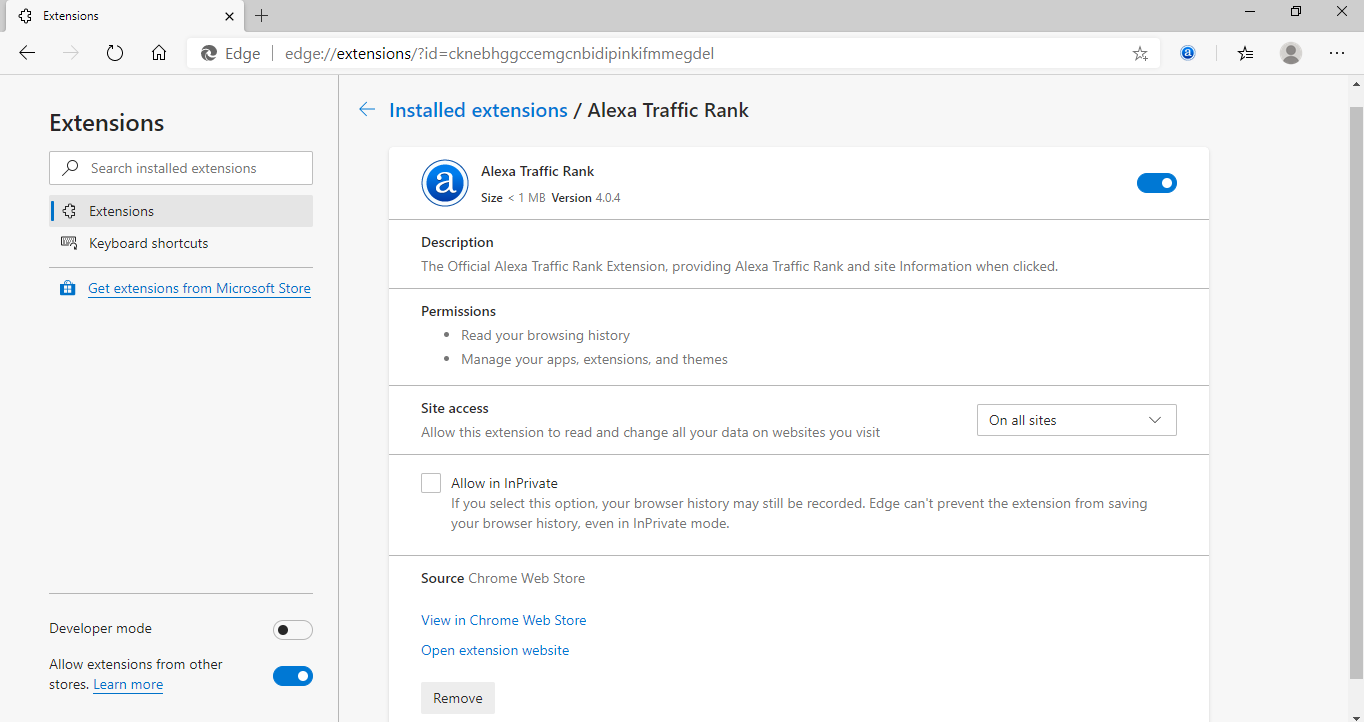Screen dimensions: 1364x722
Task: Click the 'Source Chrome Web Store' text
Action: pos(503,578)
